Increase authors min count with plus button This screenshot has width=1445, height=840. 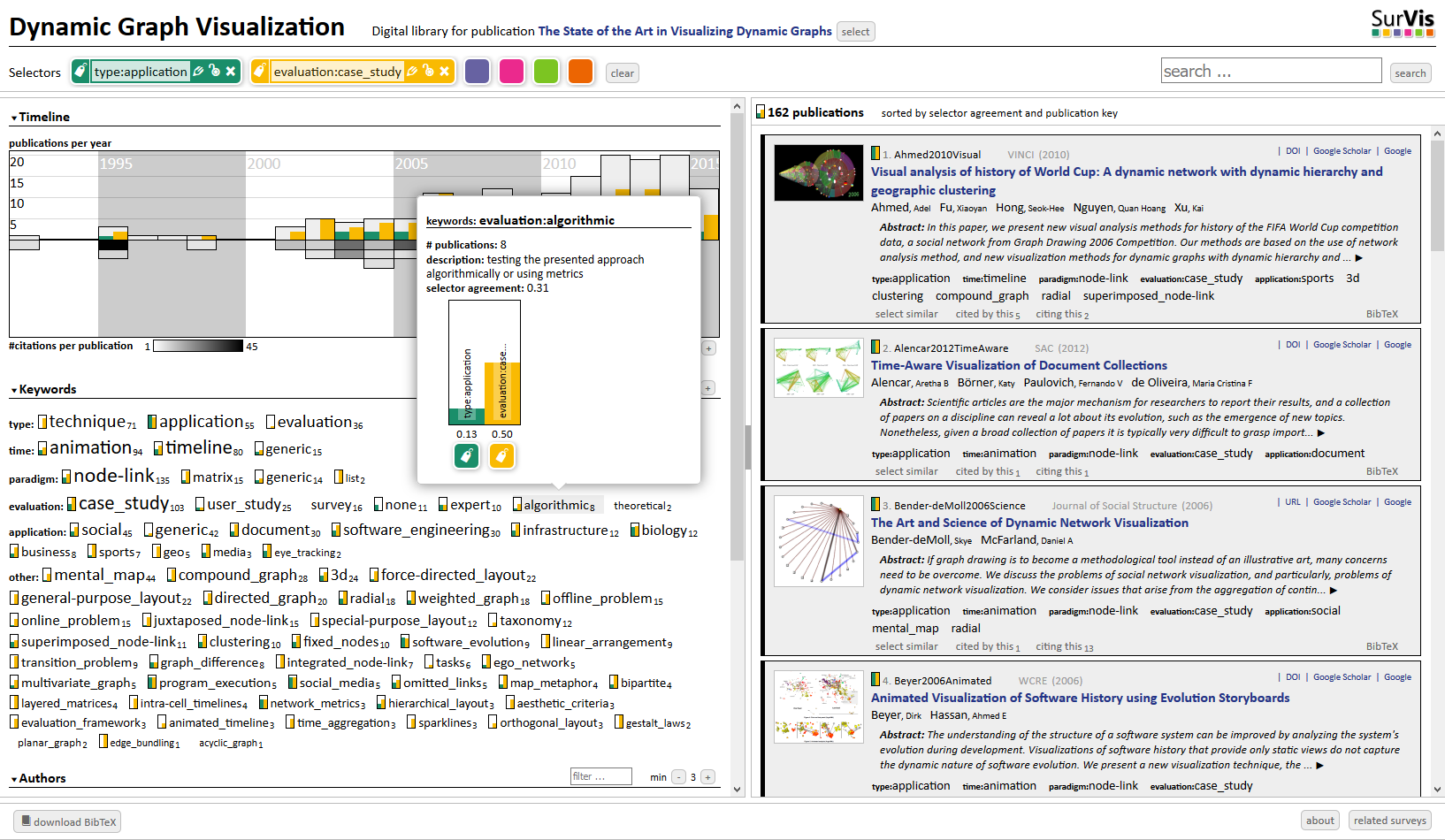708,777
